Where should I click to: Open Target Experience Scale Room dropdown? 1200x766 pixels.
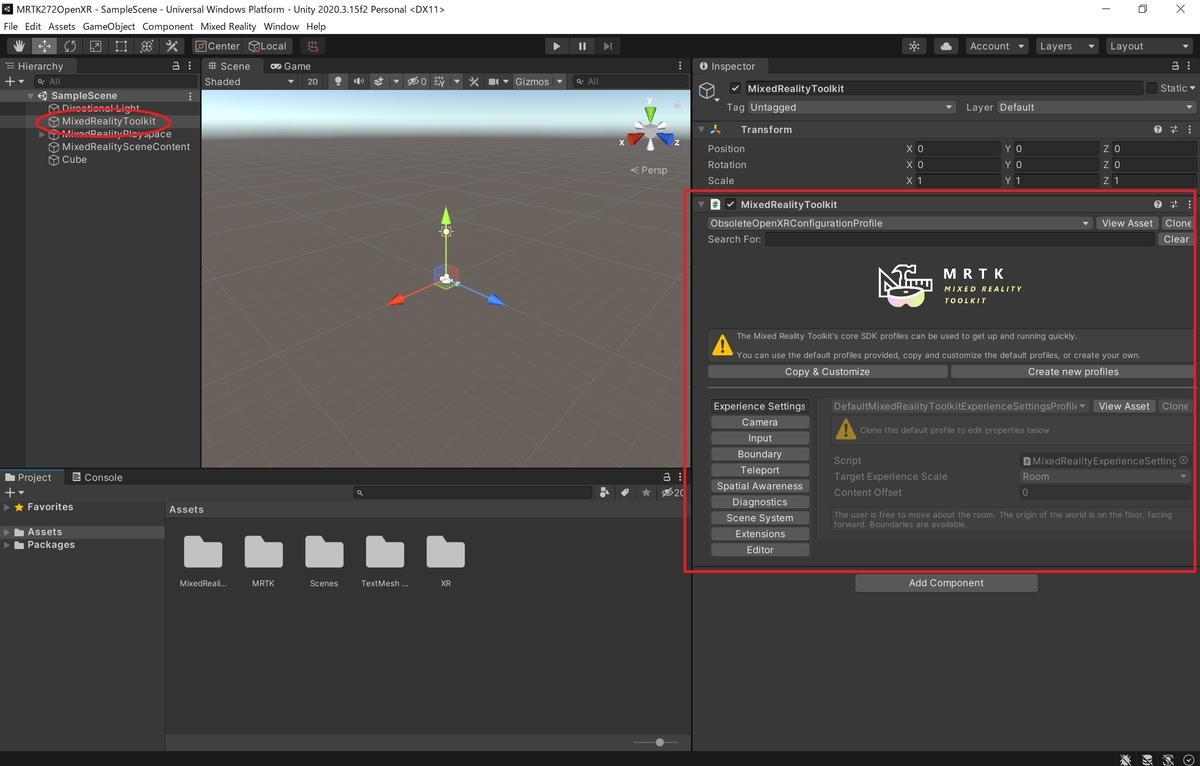pyautogui.click(x=1104, y=477)
